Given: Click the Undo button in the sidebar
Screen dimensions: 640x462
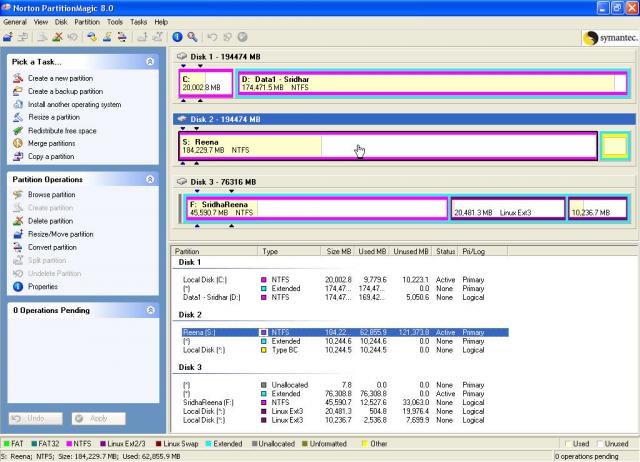Looking at the screenshot, I should coord(36,418).
